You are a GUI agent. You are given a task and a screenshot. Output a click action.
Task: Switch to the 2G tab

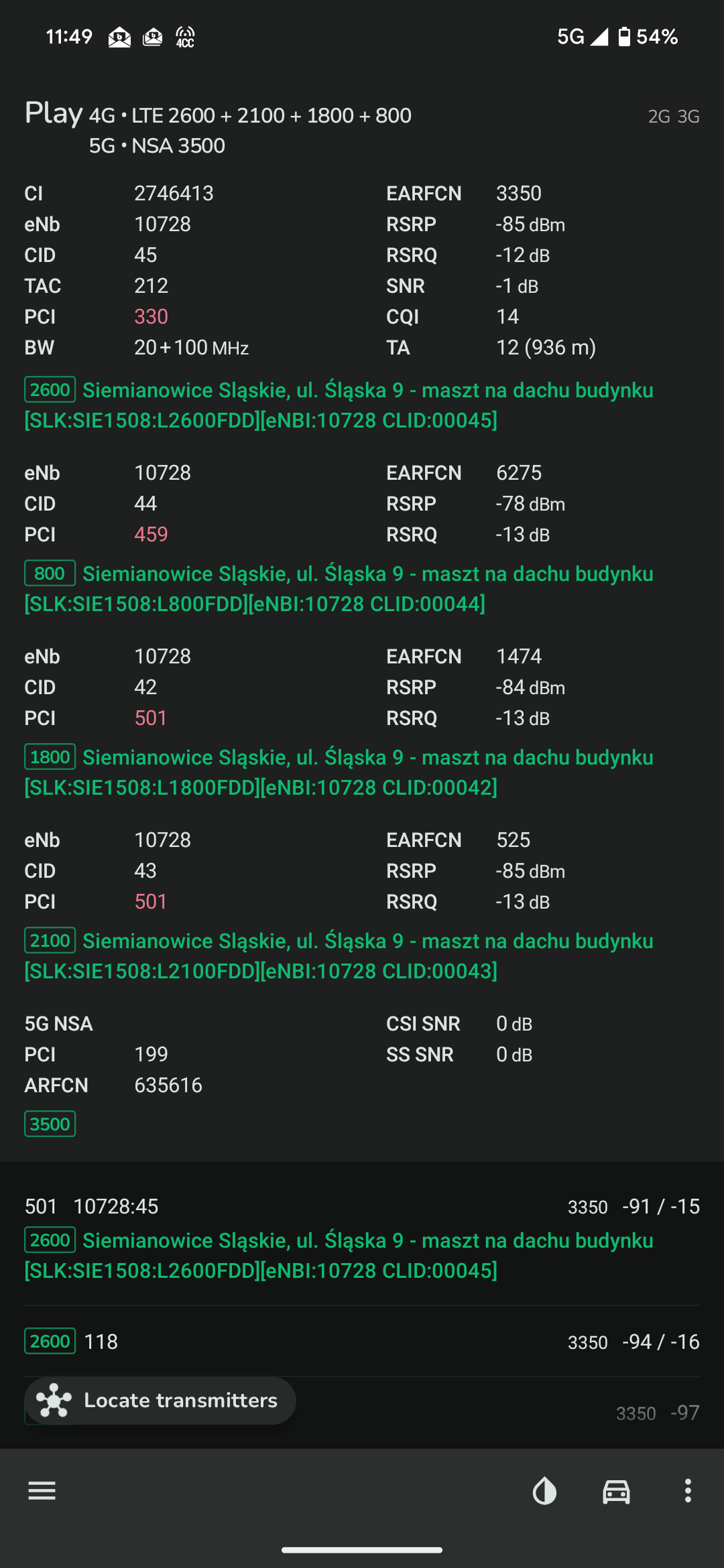[659, 117]
